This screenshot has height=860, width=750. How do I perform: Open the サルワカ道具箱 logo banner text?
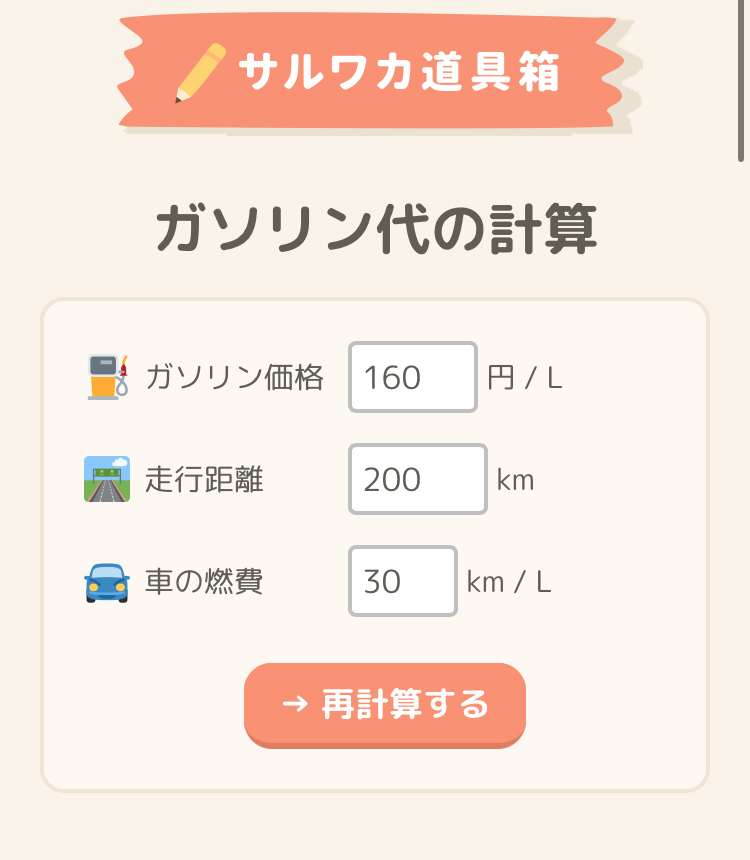click(398, 72)
